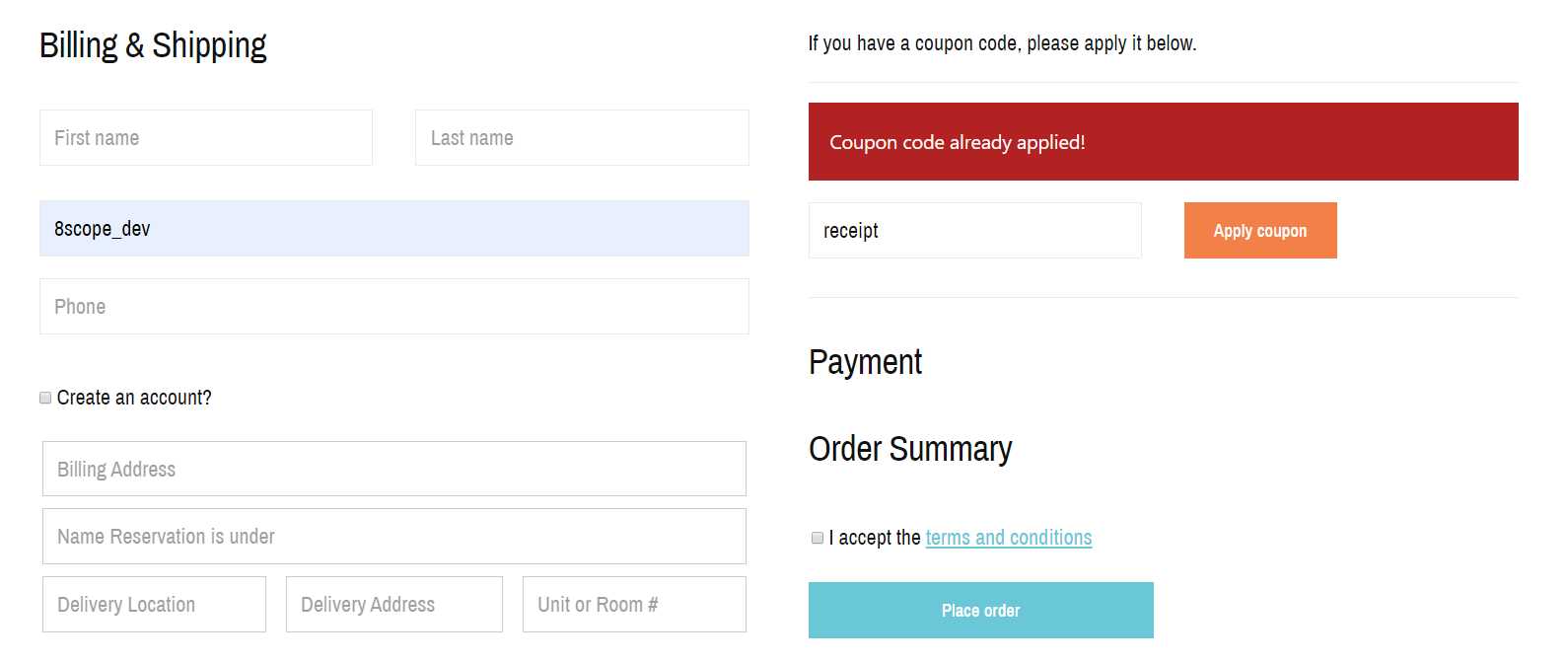This screenshot has width=1568, height=663.
Task: Select the coupon code field containing receipt
Action: pos(974,230)
